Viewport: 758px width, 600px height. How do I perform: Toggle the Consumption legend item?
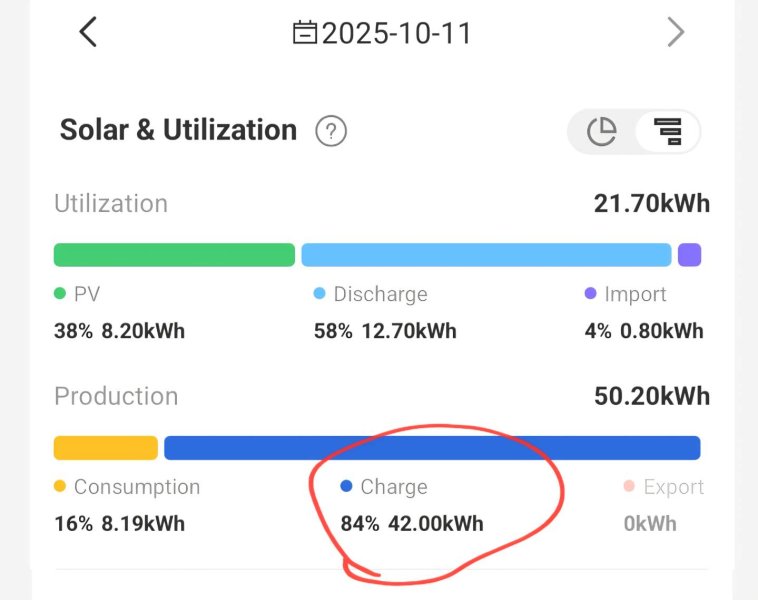127,487
